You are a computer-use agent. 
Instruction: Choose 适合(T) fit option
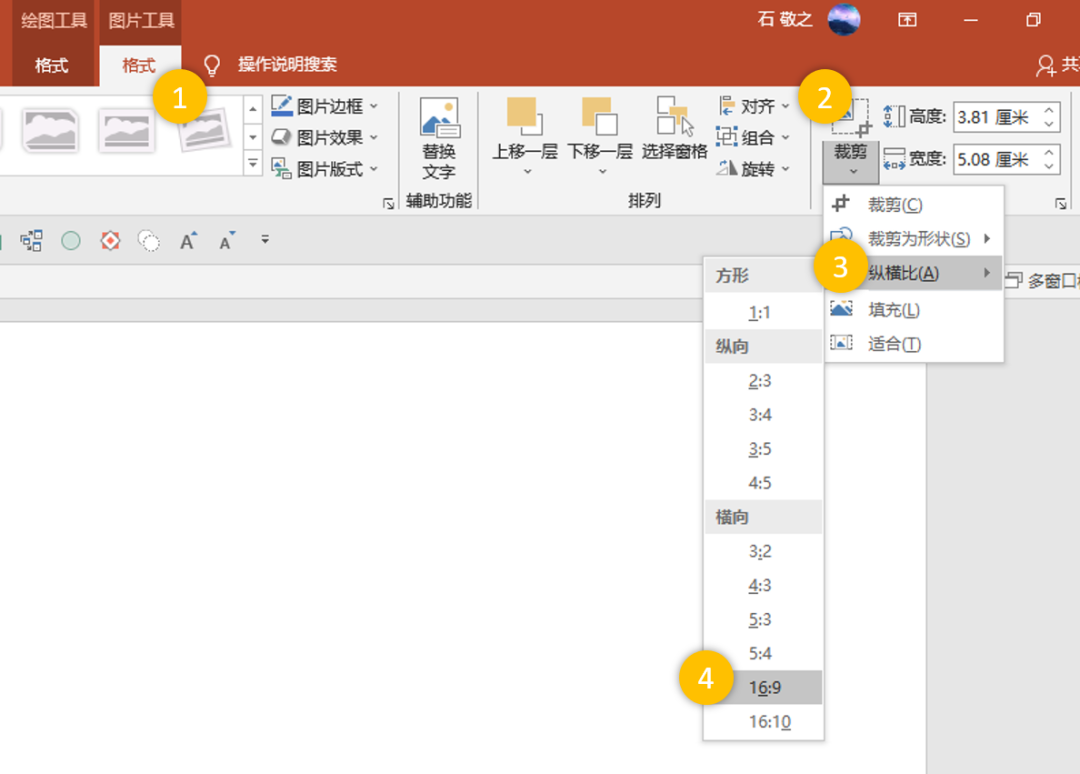(x=913, y=344)
